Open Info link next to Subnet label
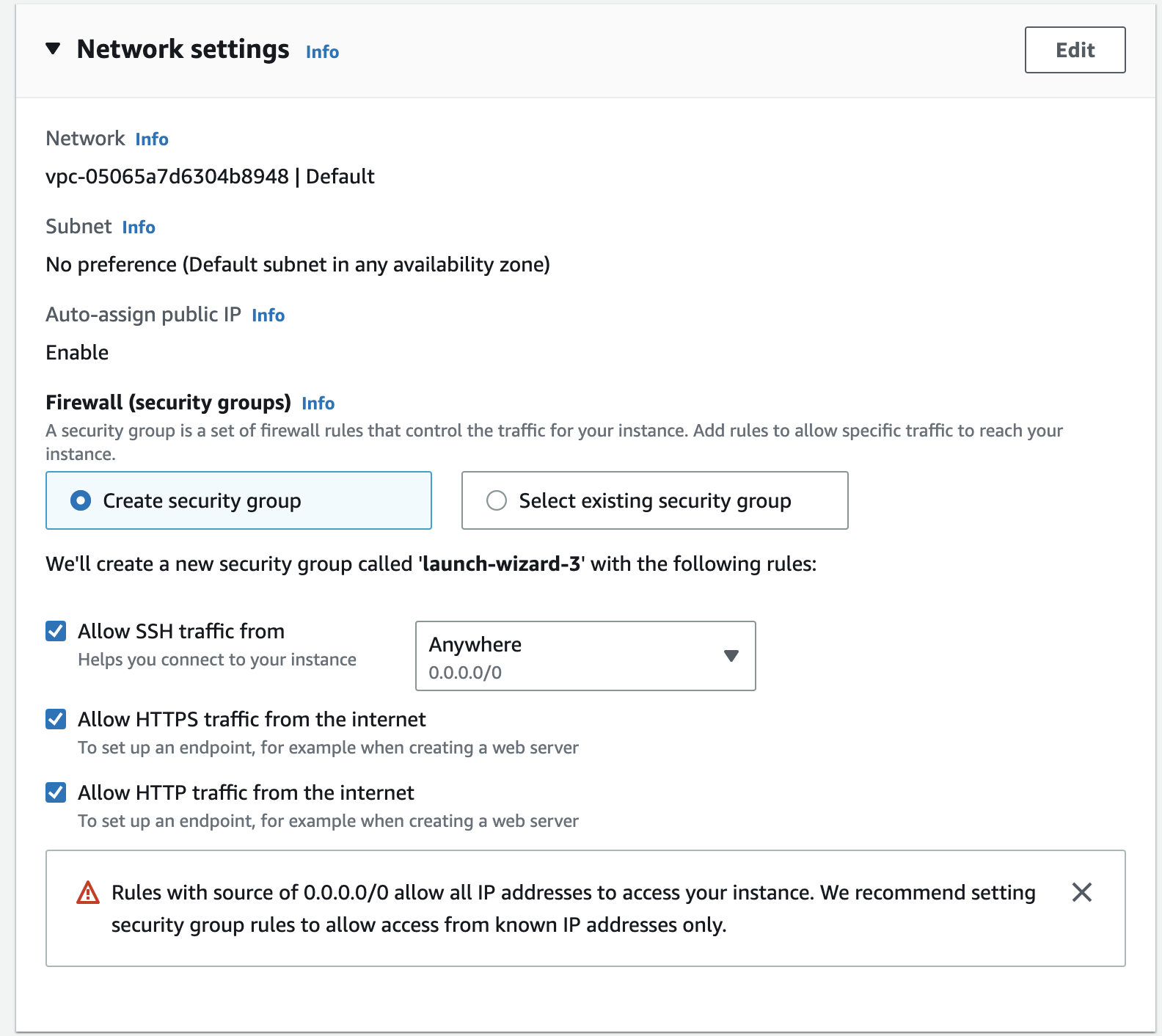Screen dimensions: 1162x1036 [139, 227]
